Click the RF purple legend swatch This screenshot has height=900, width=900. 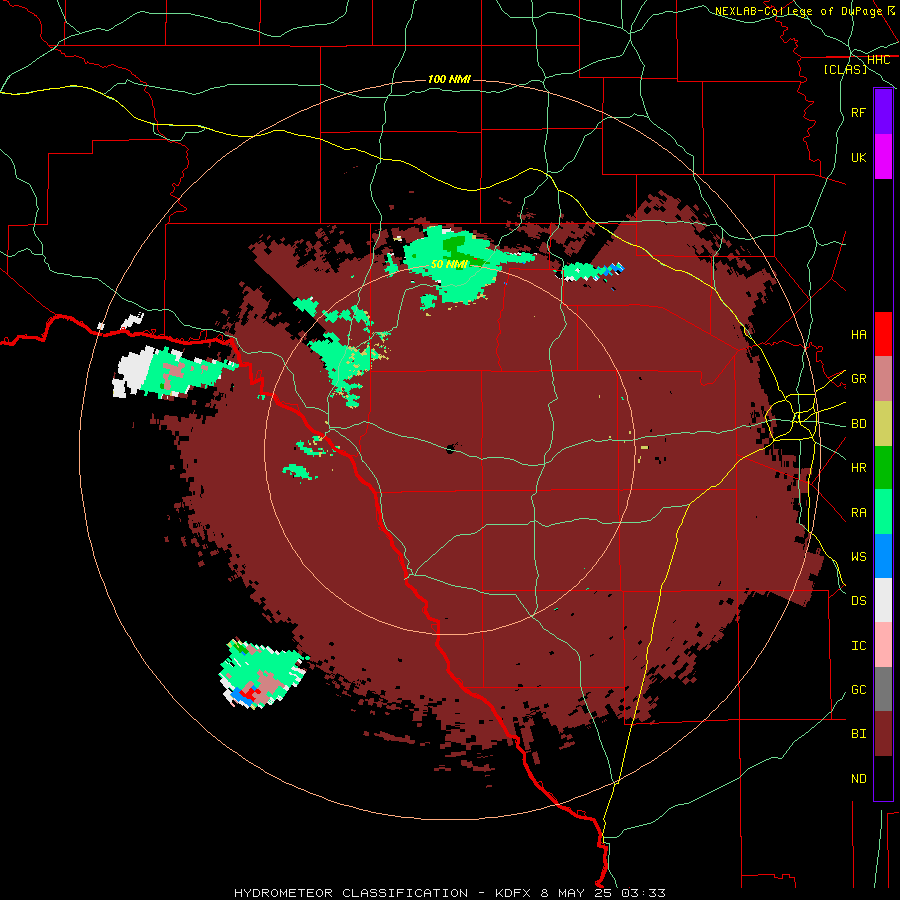pos(883,112)
